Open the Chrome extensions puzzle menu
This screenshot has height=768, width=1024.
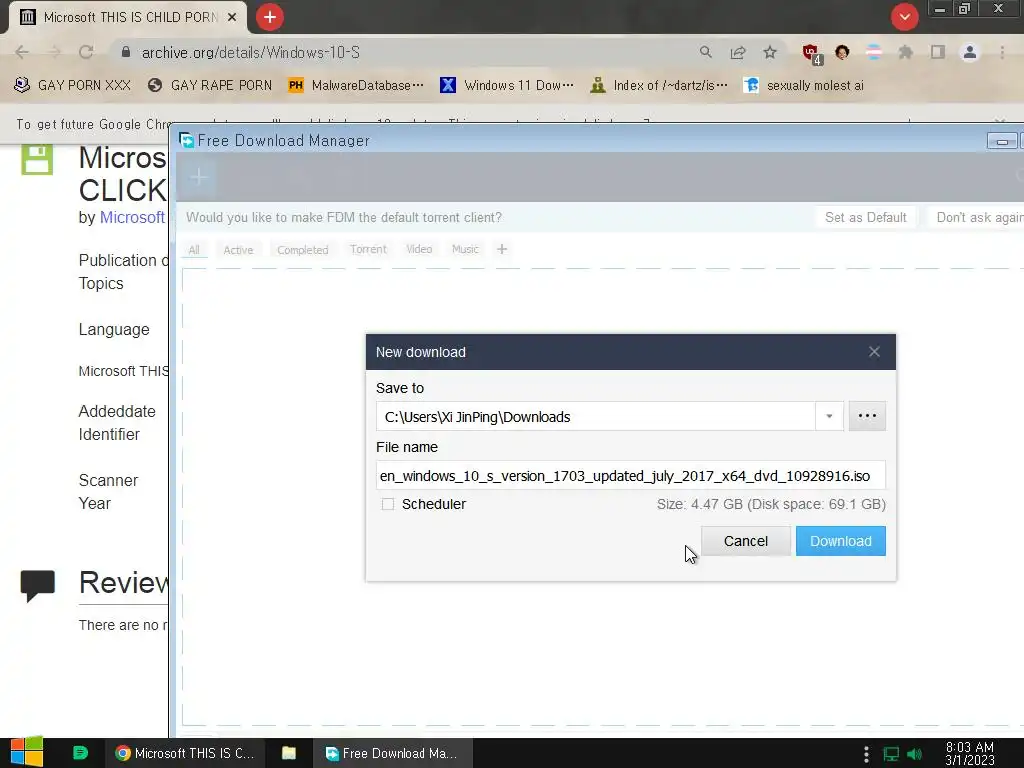(905, 52)
